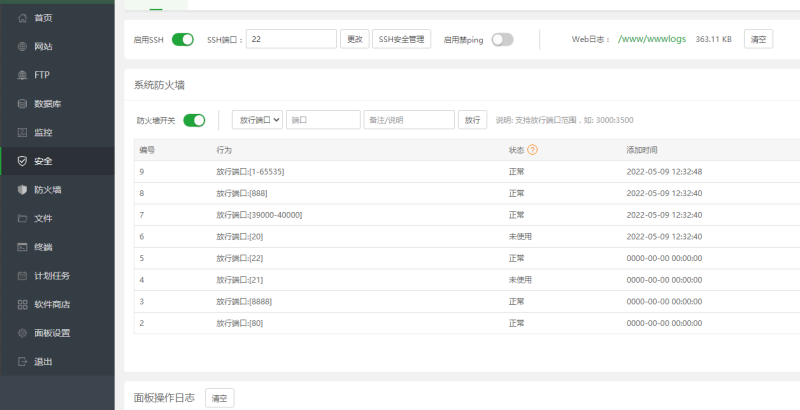Click the terminal icon beside 终端

(22, 247)
